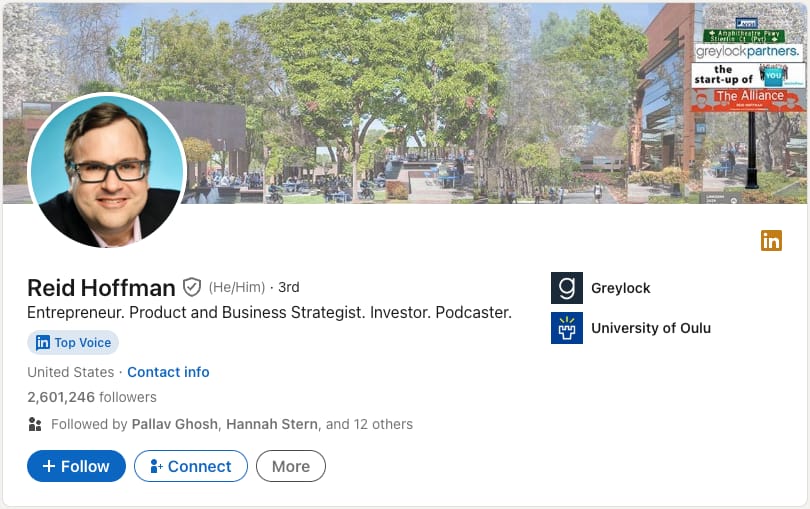Click The Alliance sign in banner

(x=749, y=100)
